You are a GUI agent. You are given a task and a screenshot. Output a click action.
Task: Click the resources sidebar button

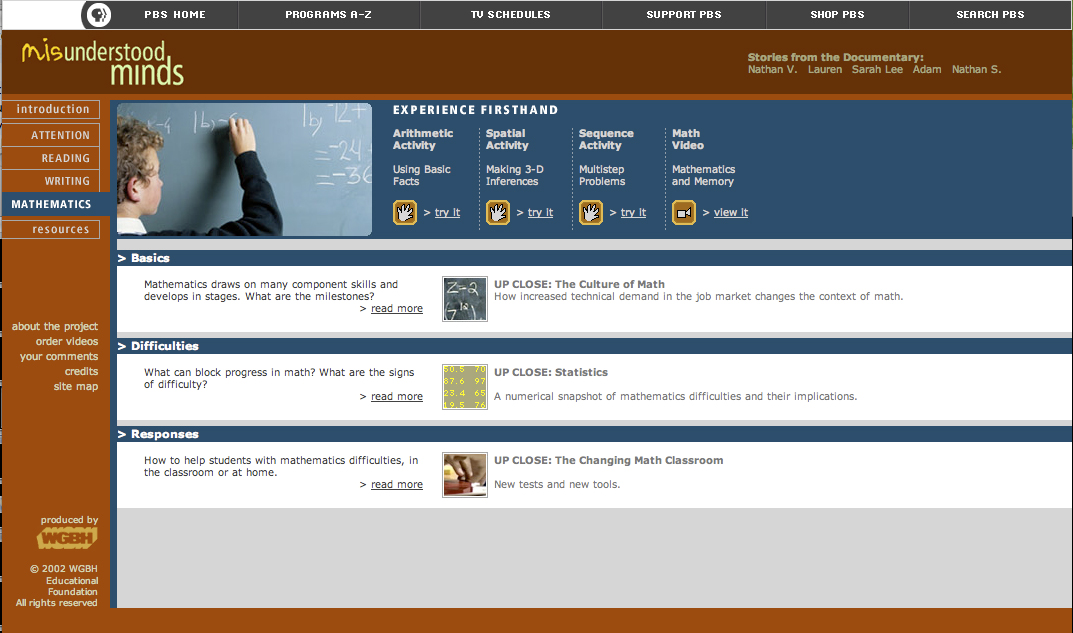point(60,229)
